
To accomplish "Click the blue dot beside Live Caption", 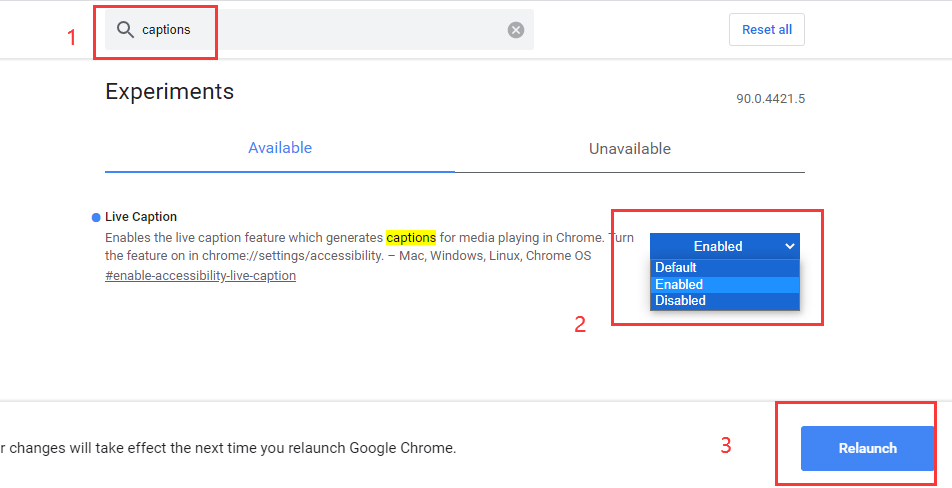I will pos(96,217).
